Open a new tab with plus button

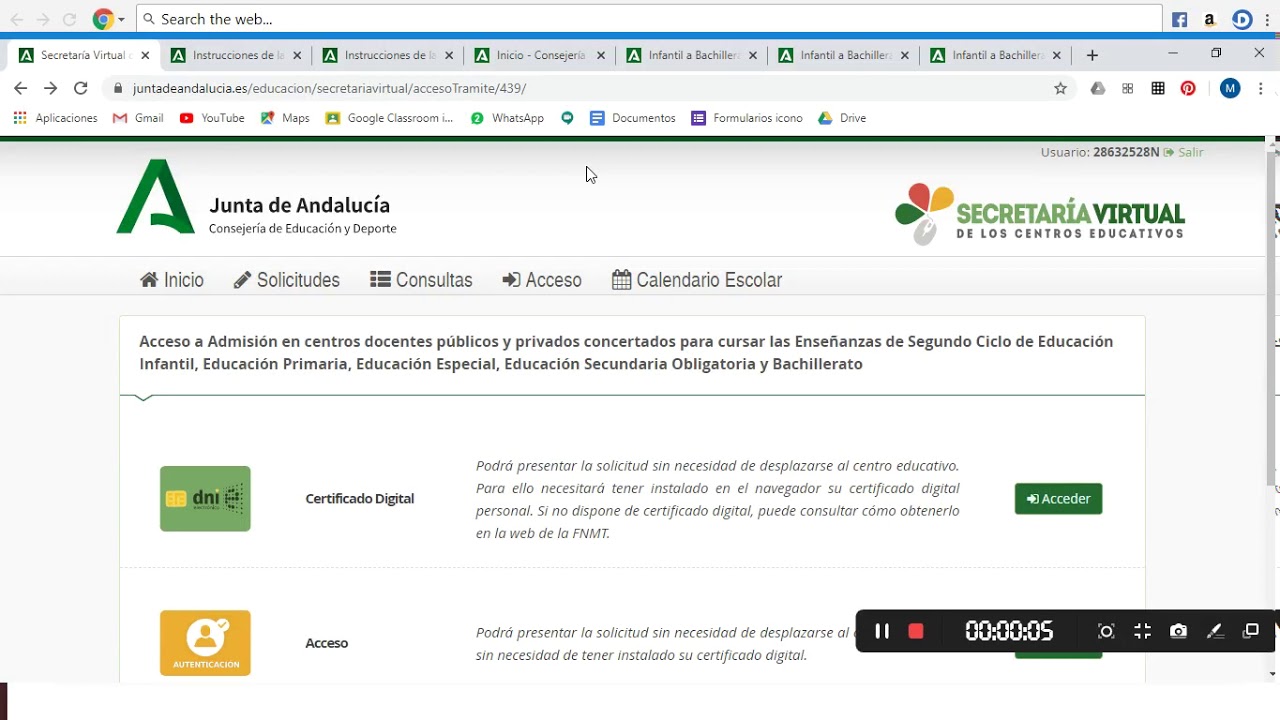(1092, 55)
